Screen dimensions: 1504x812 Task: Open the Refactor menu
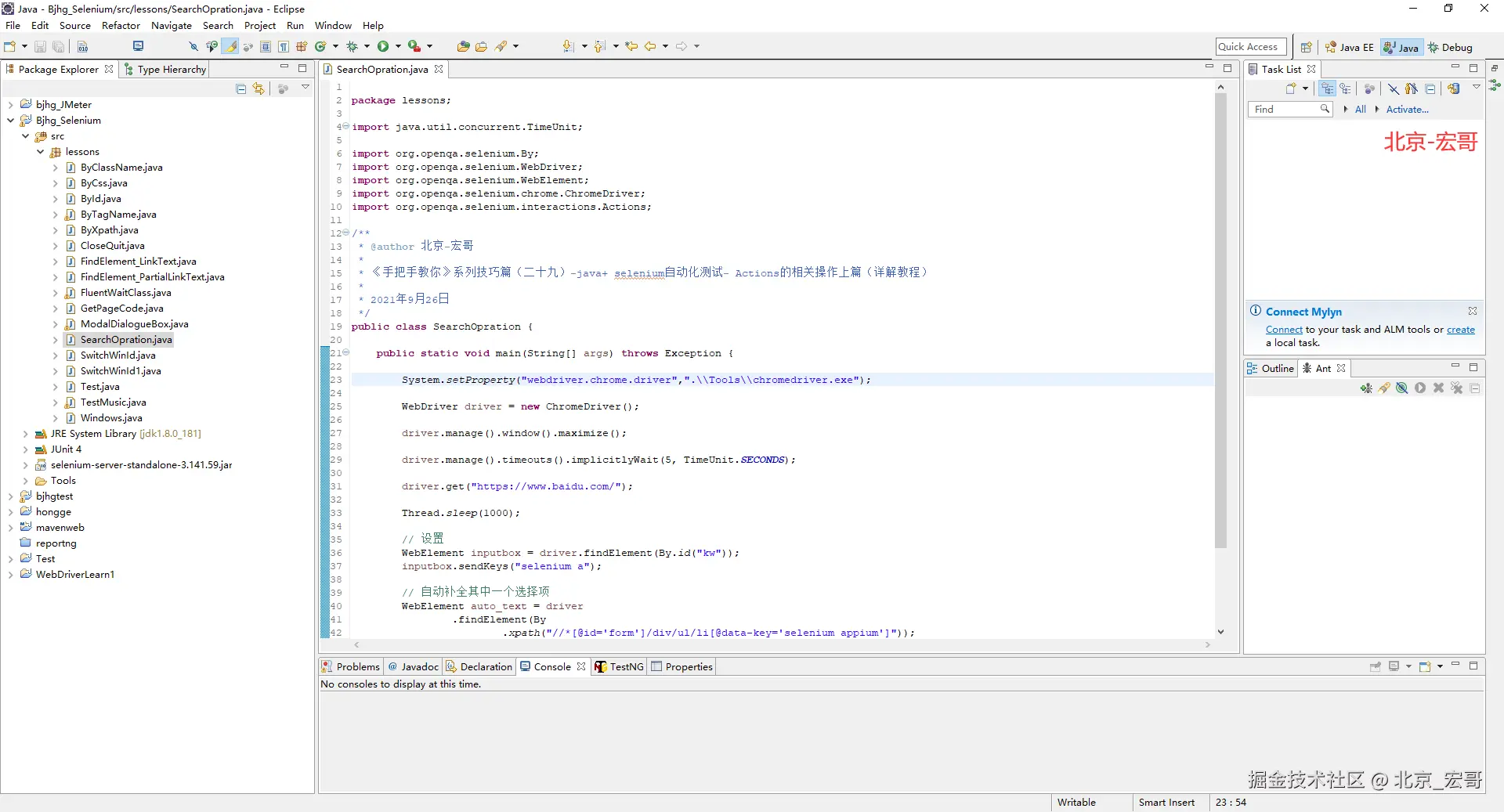coord(121,26)
